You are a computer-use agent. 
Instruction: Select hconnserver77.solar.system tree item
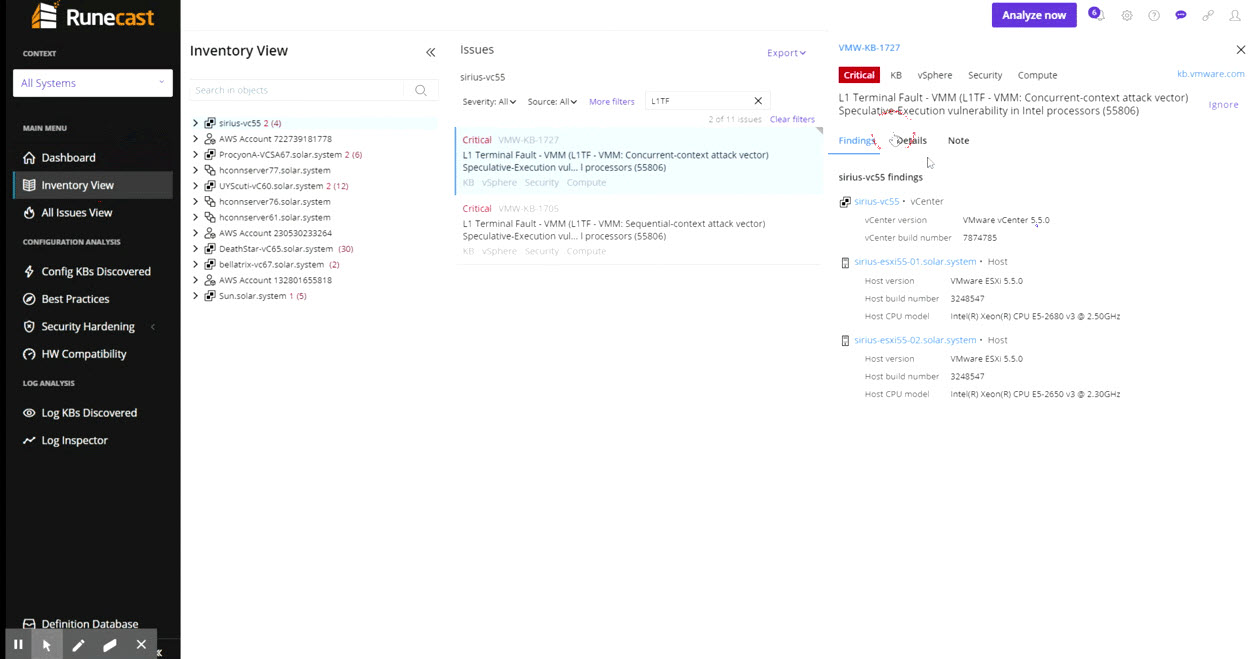(274, 171)
